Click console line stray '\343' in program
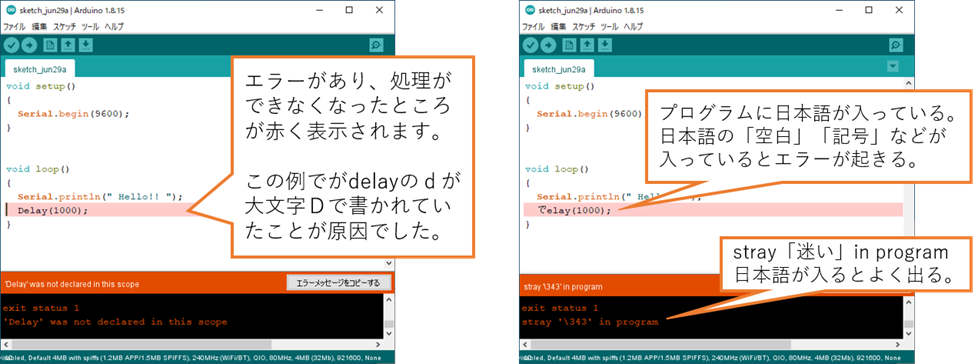This screenshot has height=364, width=978. point(589,322)
